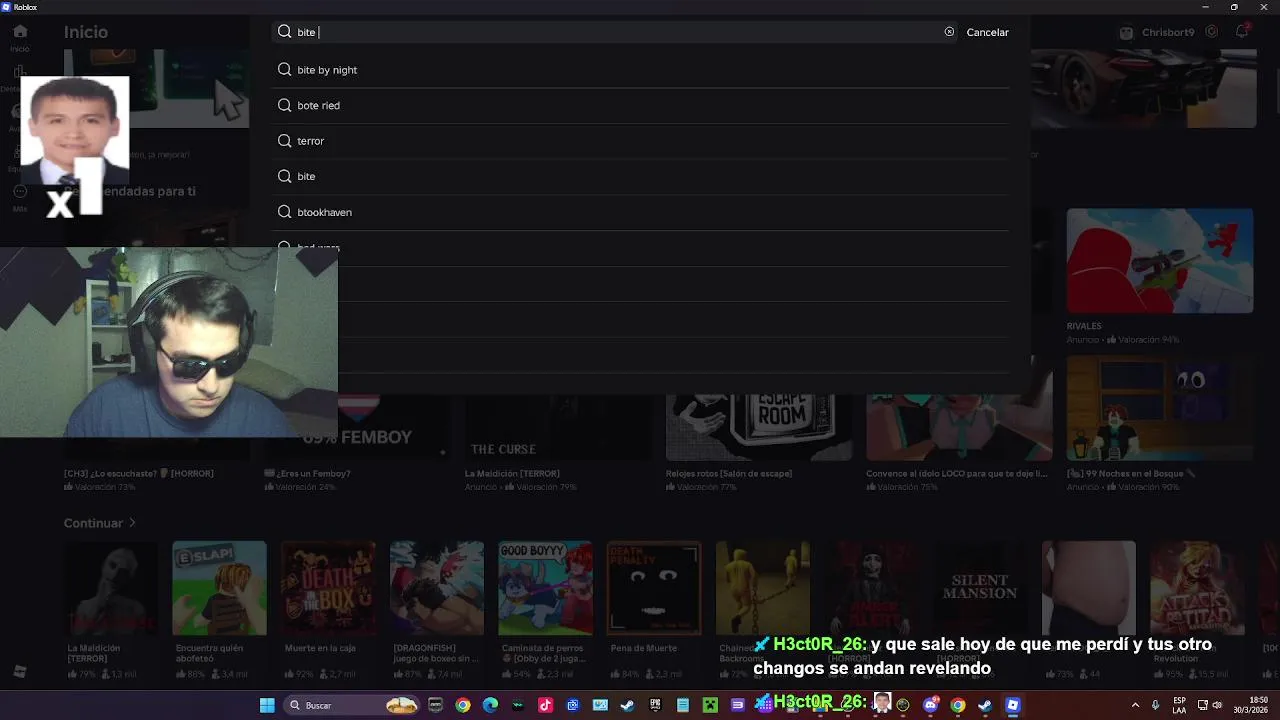Launch Microsoft Edge from the taskbar

click(490, 705)
